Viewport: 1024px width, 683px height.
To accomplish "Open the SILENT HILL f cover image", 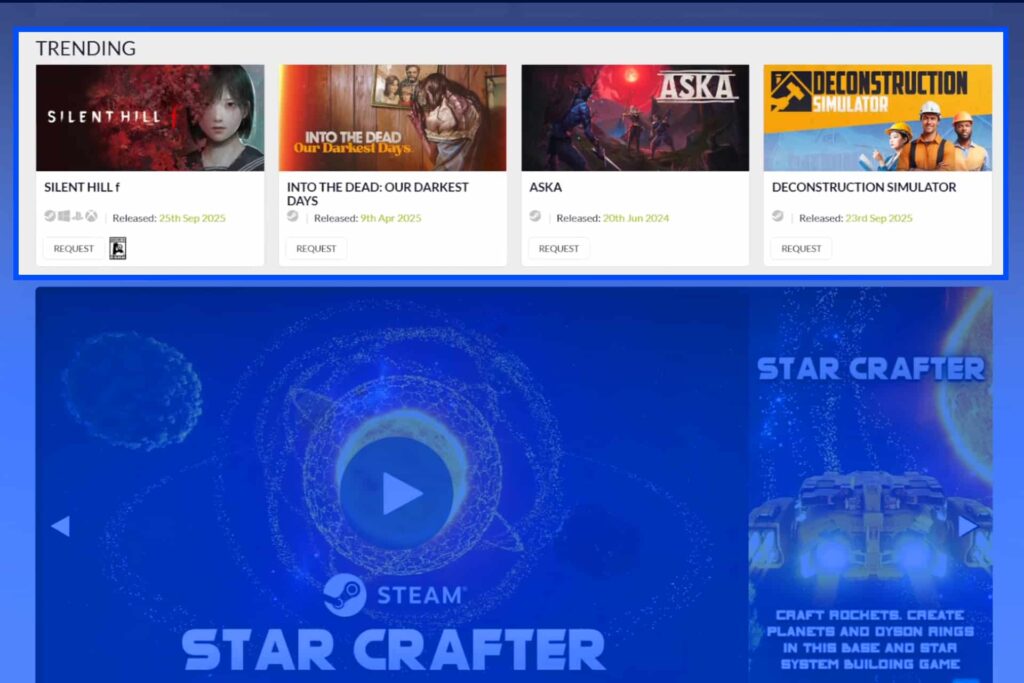I will click(x=150, y=118).
